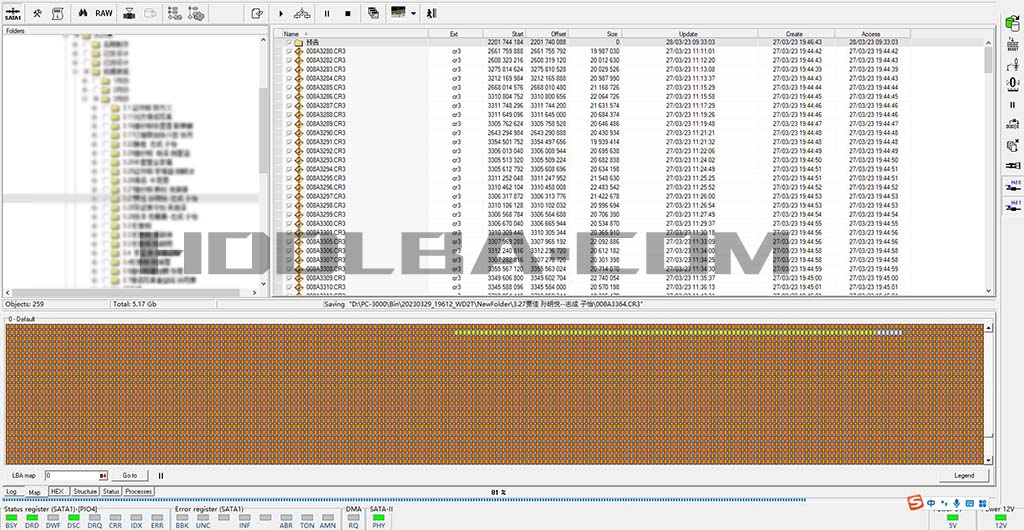The width and height of the screenshot is (1024, 530).
Task: Toggle checkbox for 008A3280.CR3
Action: coord(289,51)
